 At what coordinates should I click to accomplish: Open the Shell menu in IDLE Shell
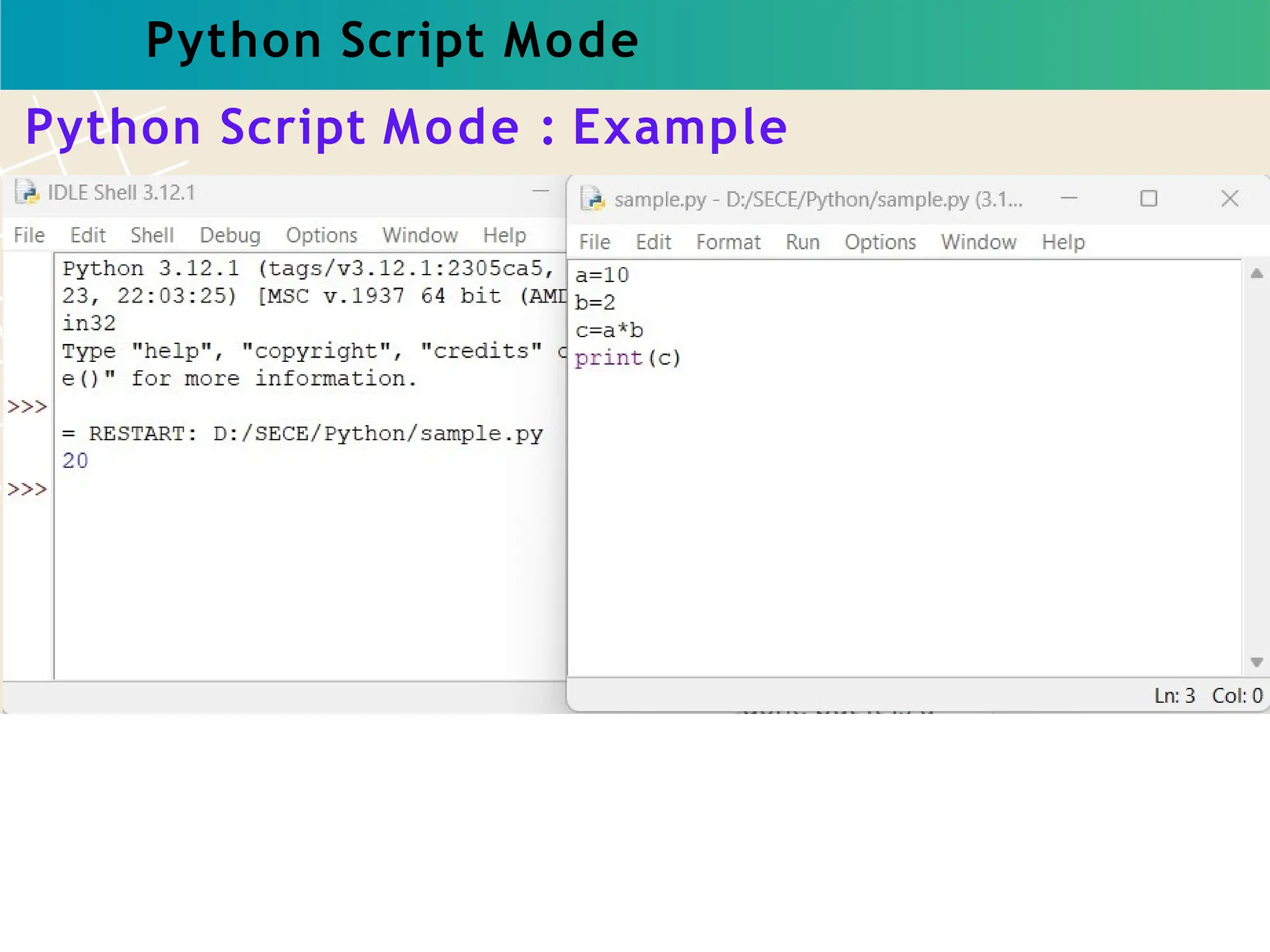pyautogui.click(x=152, y=235)
